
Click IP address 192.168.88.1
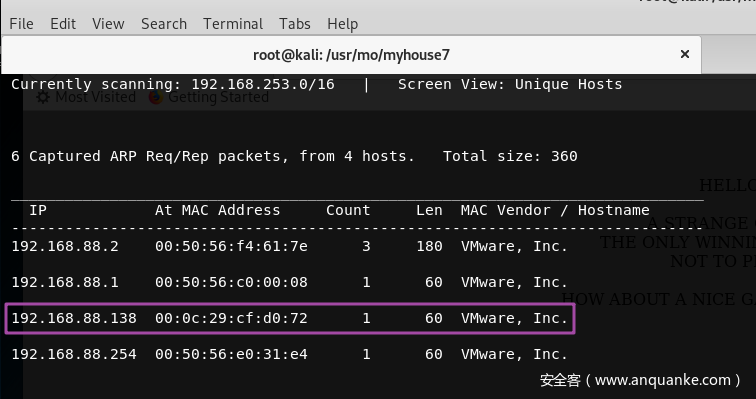click(x=65, y=282)
